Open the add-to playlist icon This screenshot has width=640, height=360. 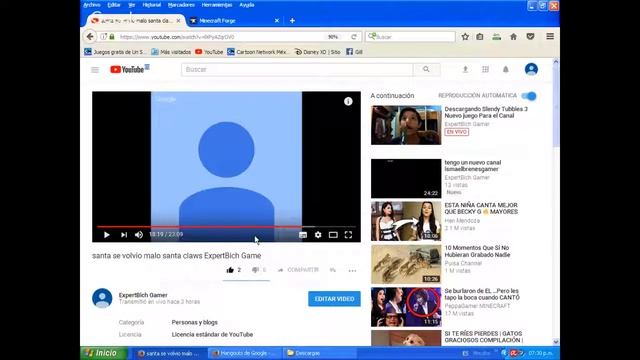(333, 270)
